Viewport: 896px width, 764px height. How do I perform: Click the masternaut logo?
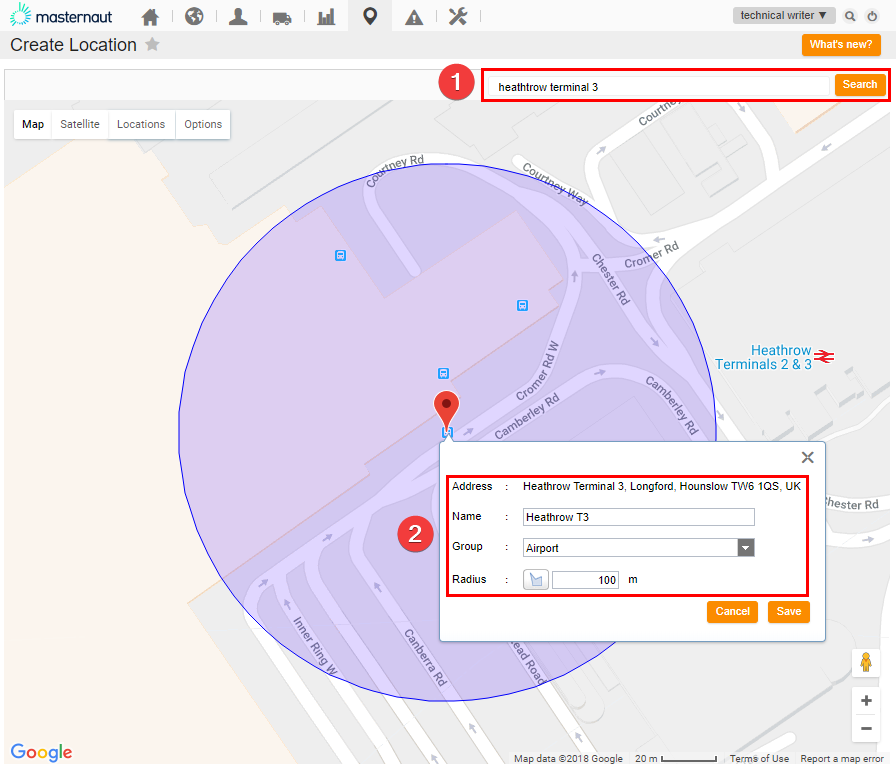[61, 15]
